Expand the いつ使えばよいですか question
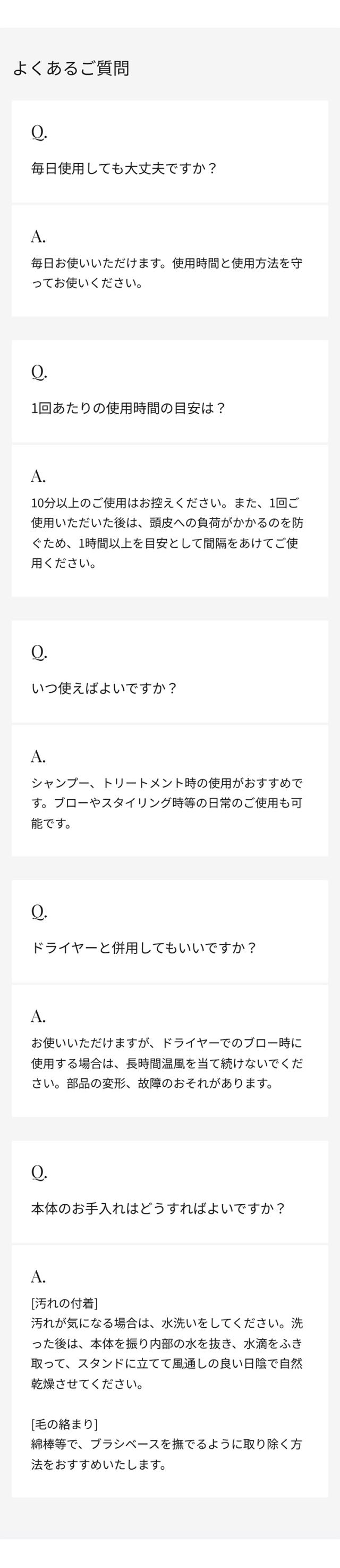 point(104,688)
